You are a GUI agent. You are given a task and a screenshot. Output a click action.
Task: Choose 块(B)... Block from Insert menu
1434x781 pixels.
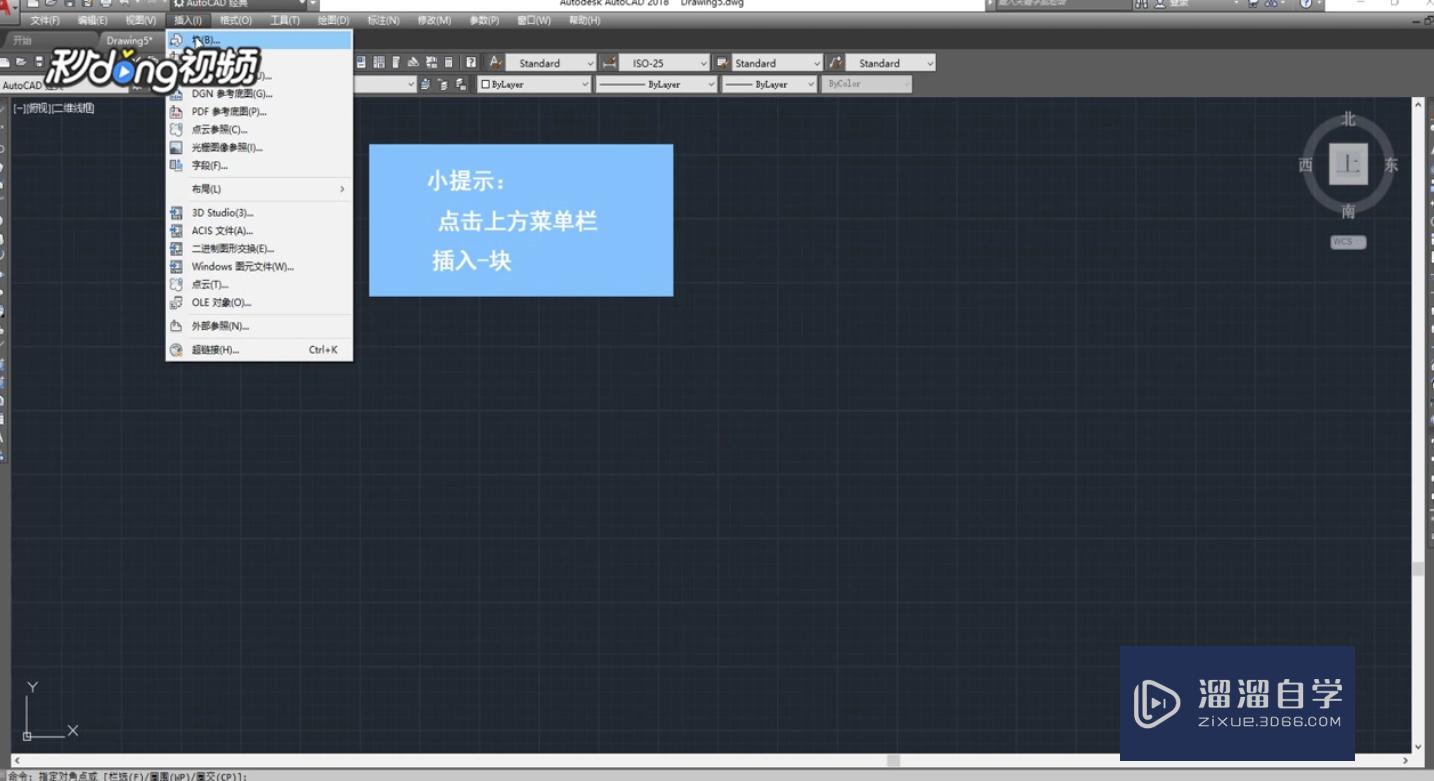pos(259,40)
